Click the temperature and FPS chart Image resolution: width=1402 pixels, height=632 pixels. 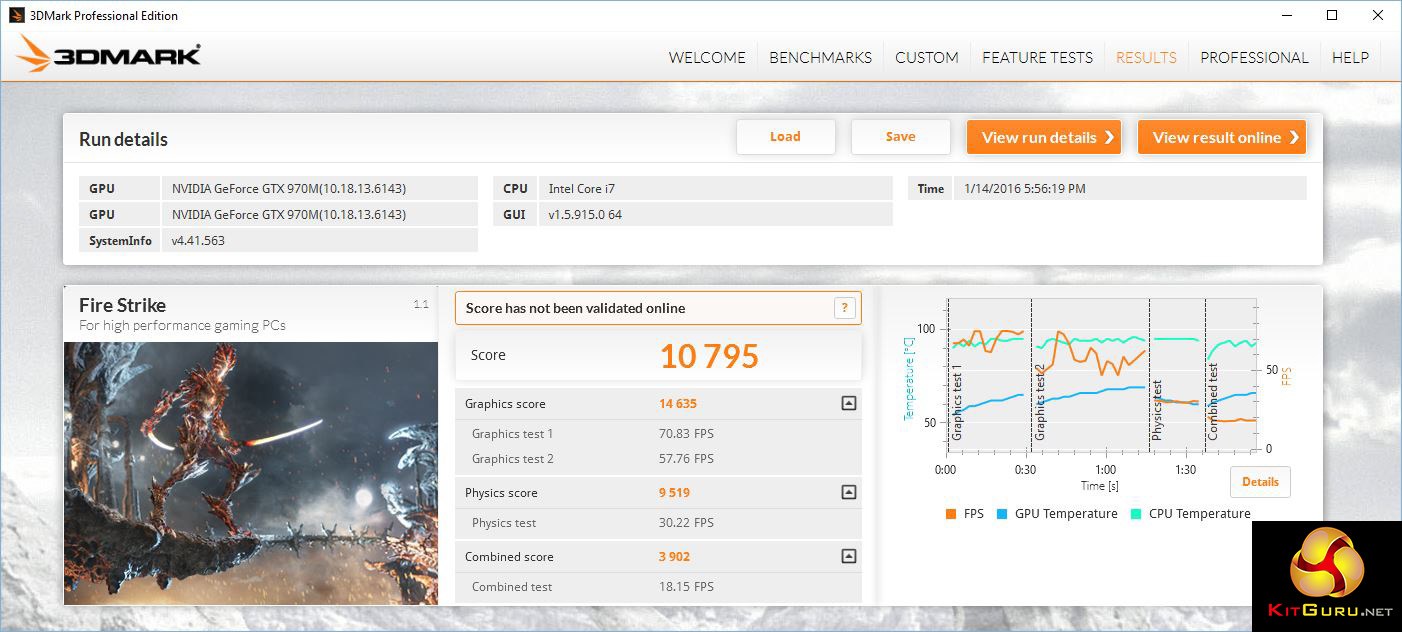point(1099,375)
